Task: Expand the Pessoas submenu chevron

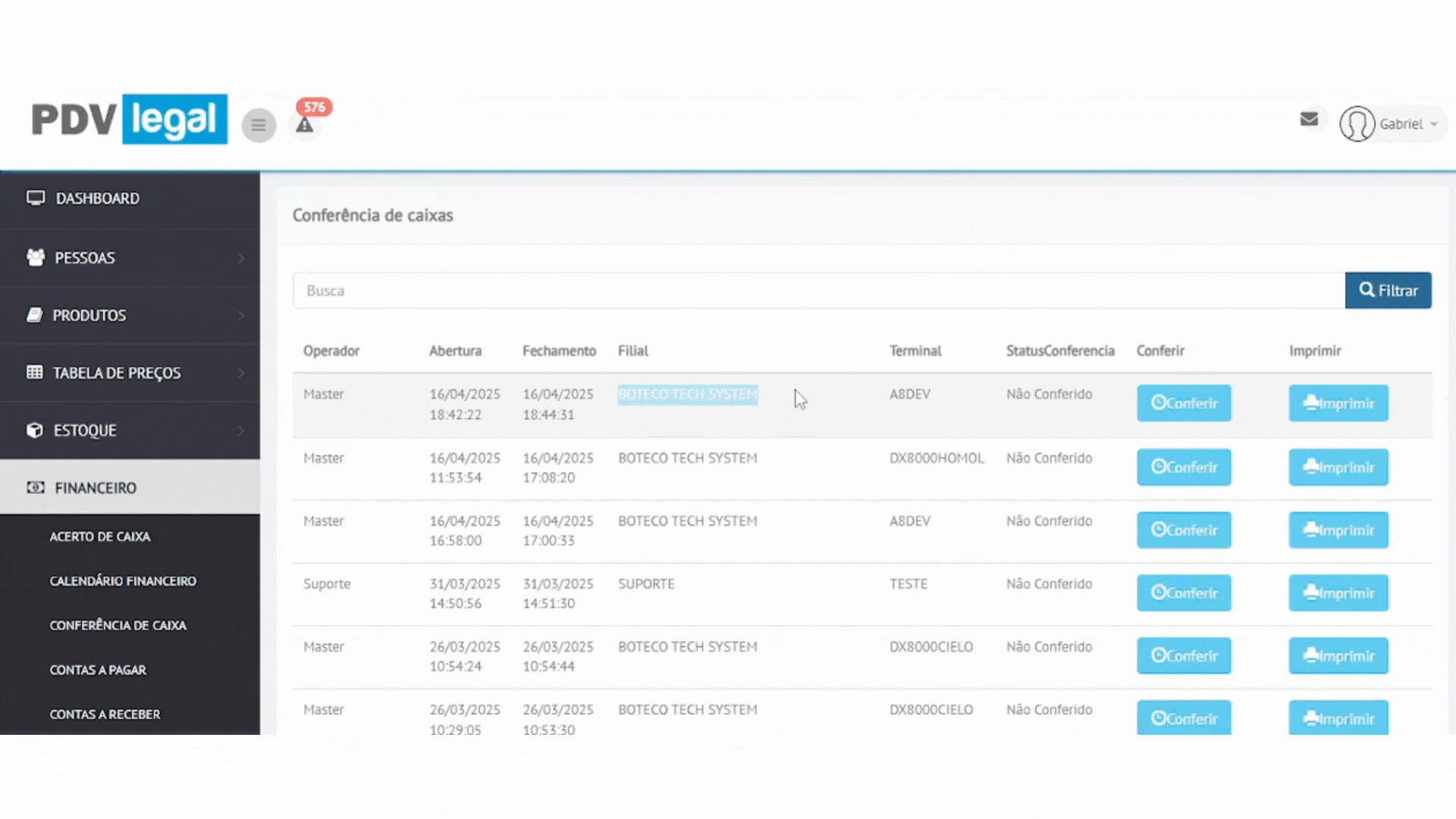Action: [240, 258]
